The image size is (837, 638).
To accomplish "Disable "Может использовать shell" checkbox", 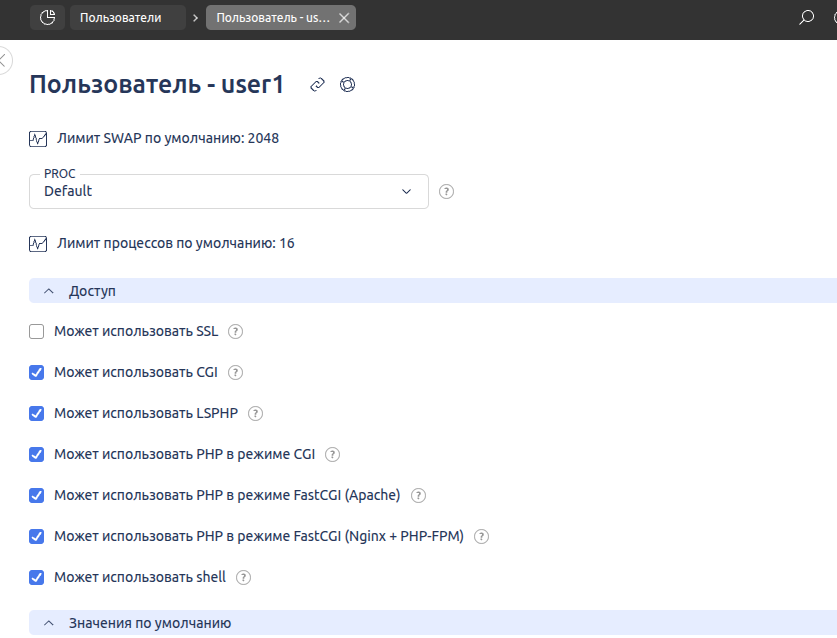I will 37,577.
